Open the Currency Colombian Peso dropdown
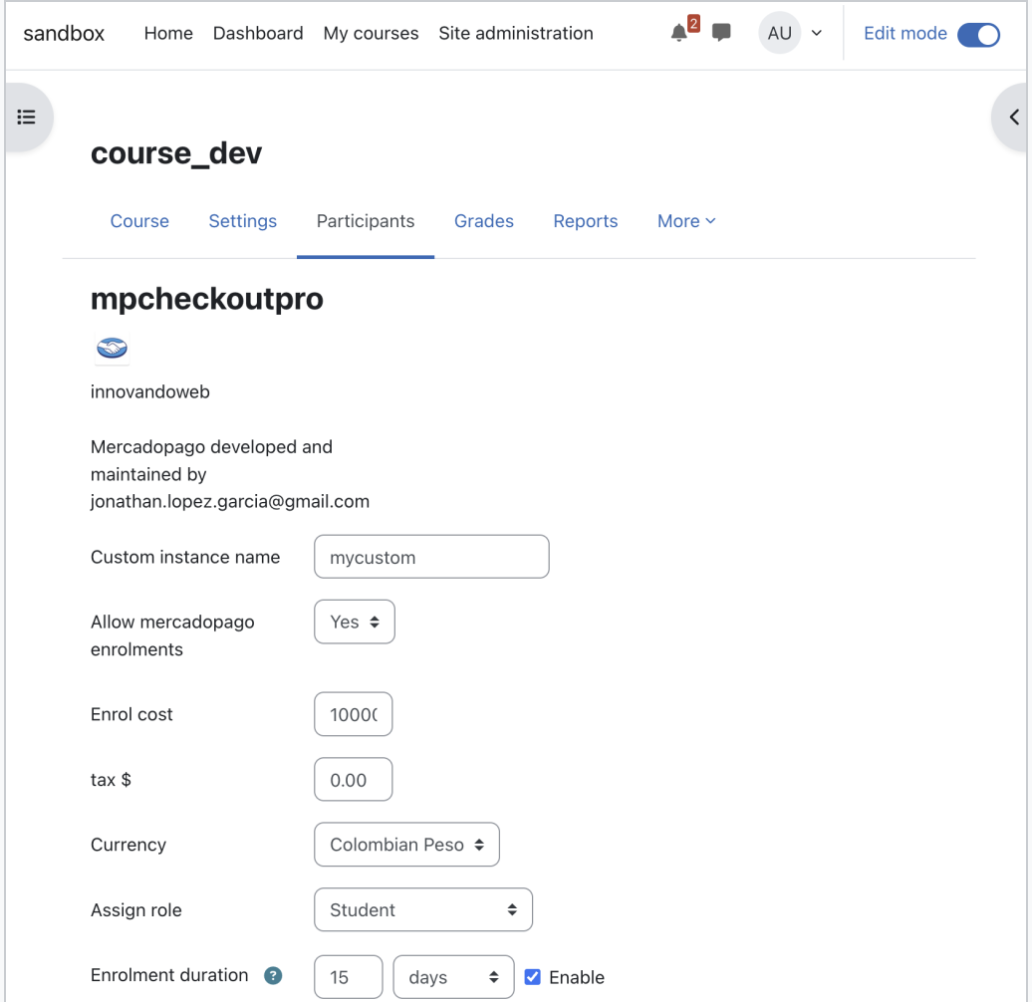1032x1002 pixels. click(x=407, y=844)
